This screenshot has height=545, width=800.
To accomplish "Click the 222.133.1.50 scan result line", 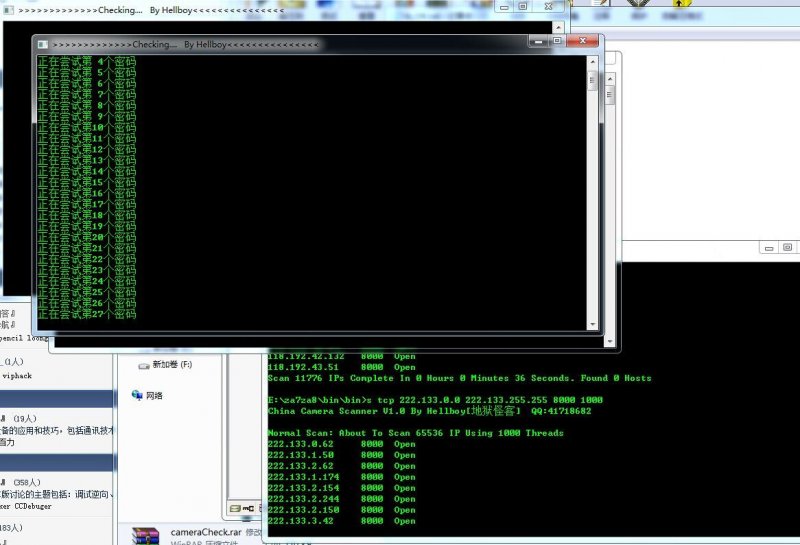I will [341, 455].
